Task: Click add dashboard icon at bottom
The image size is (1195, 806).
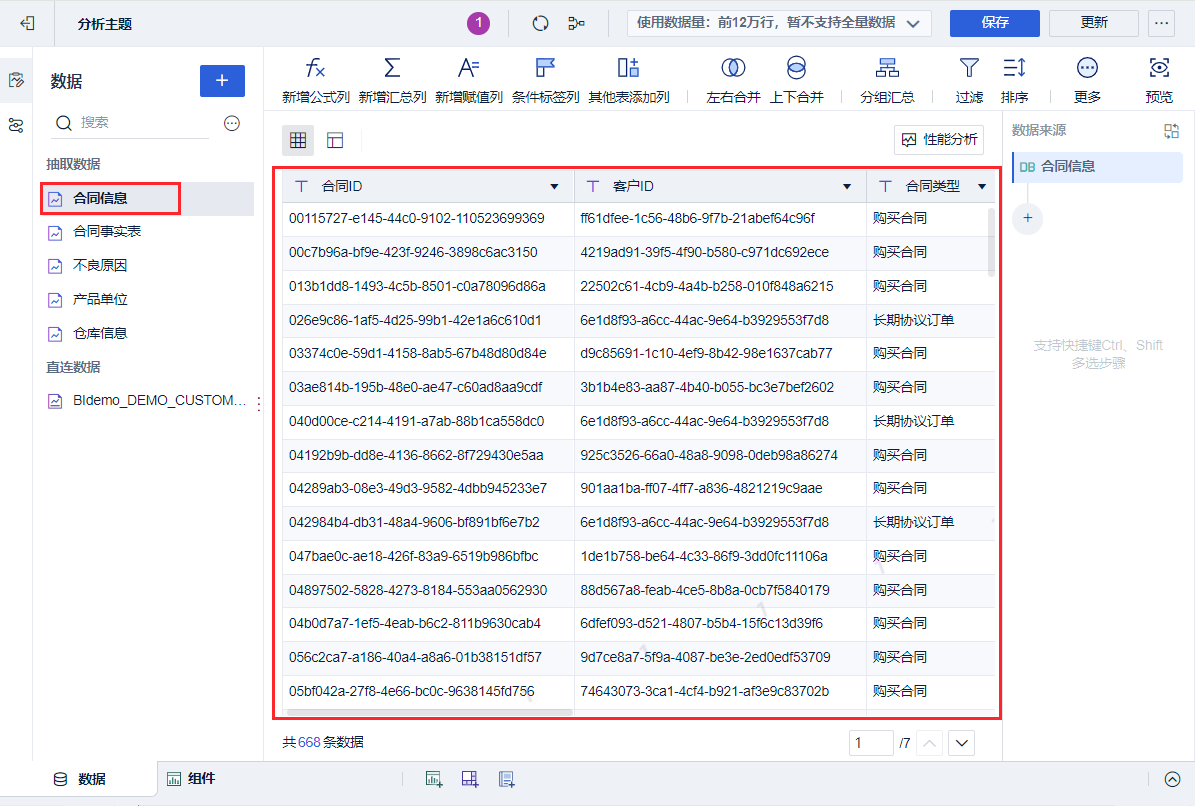Action: pyautogui.click(x=470, y=779)
